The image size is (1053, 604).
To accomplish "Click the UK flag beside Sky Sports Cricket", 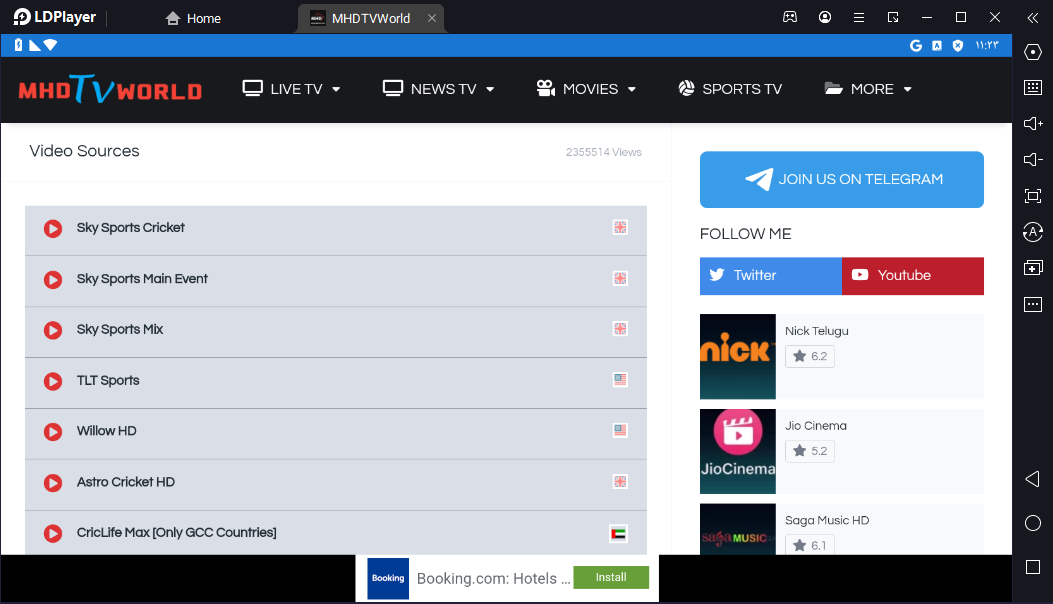I will point(620,227).
